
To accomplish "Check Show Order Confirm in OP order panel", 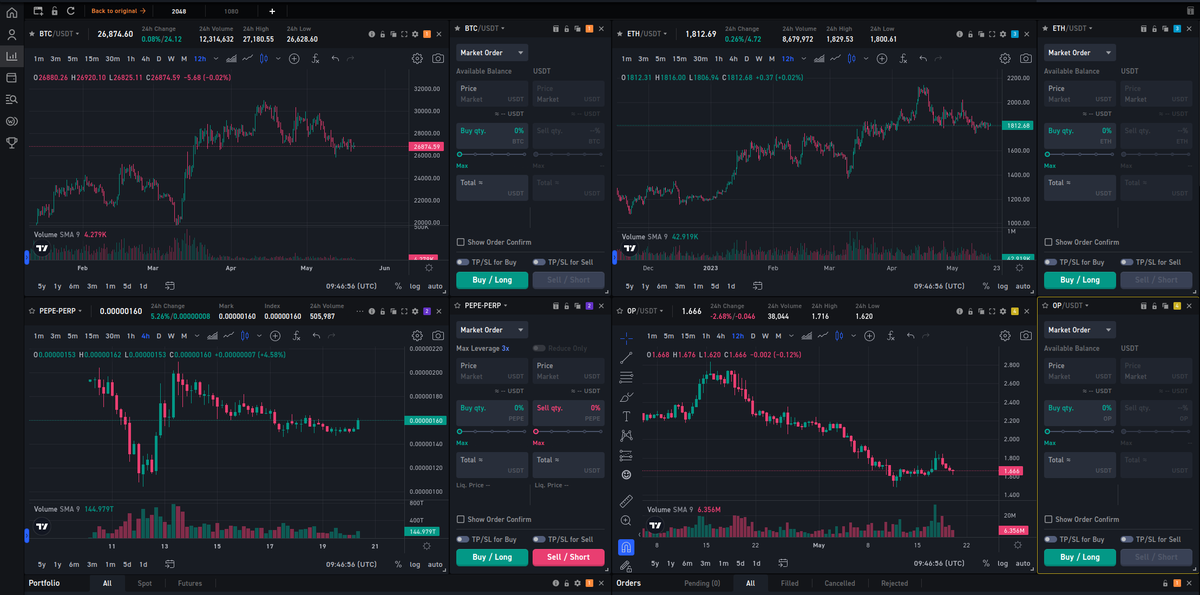I will coord(1048,519).
